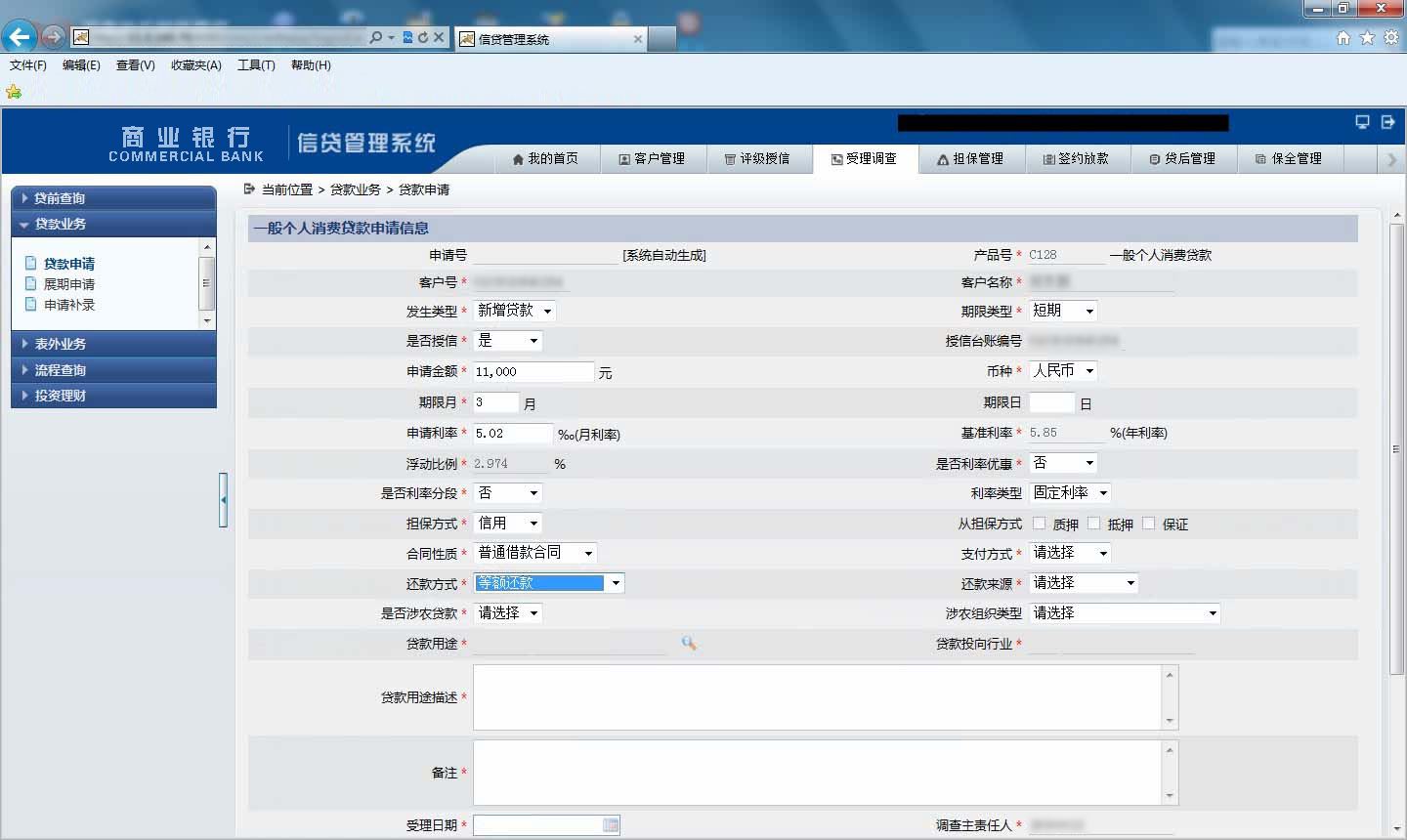Click the logout icon in header
The image size is (1407, 840).
tap(1387, 122)
